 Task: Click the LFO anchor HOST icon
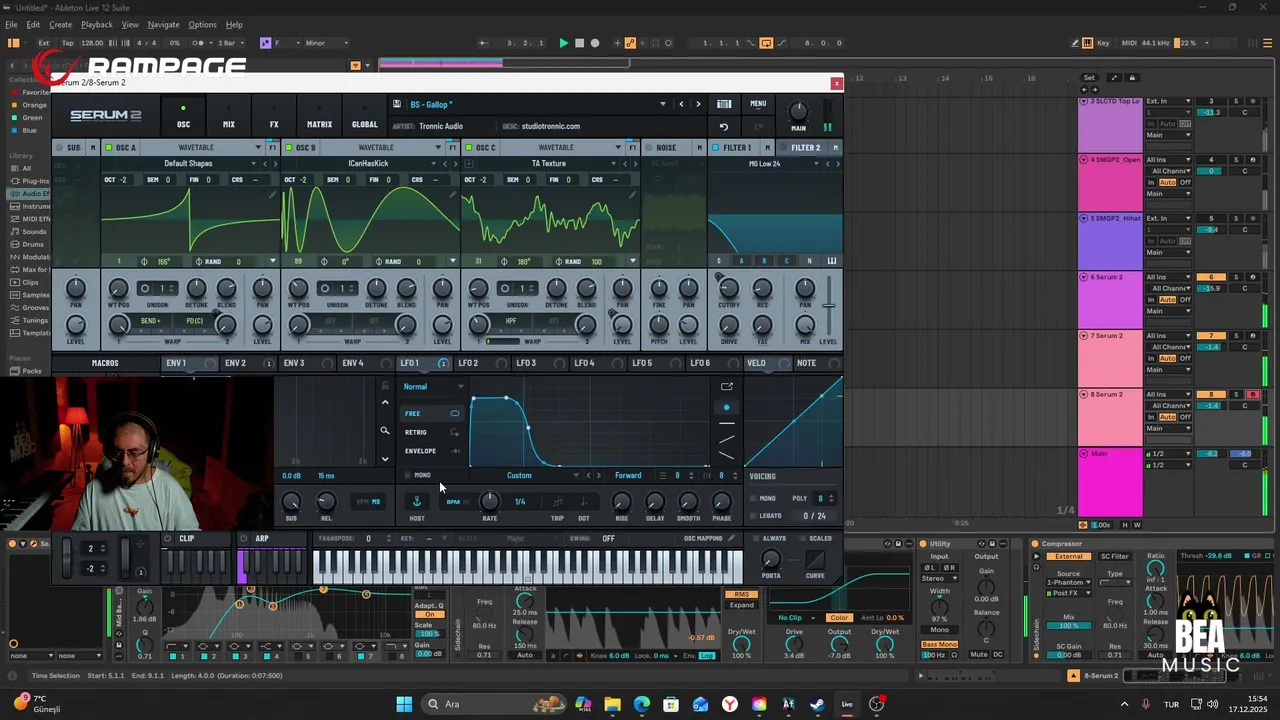coord(417,501)
